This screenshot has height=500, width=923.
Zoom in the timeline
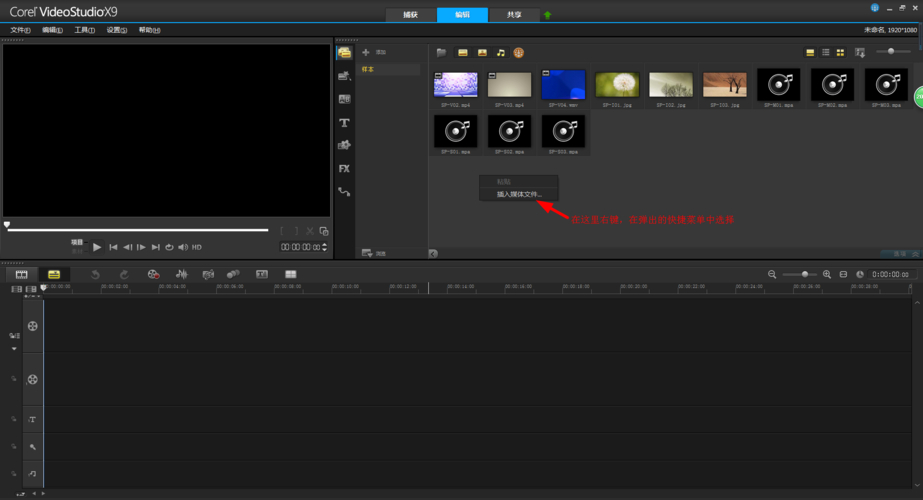click(x=827, y=274)
